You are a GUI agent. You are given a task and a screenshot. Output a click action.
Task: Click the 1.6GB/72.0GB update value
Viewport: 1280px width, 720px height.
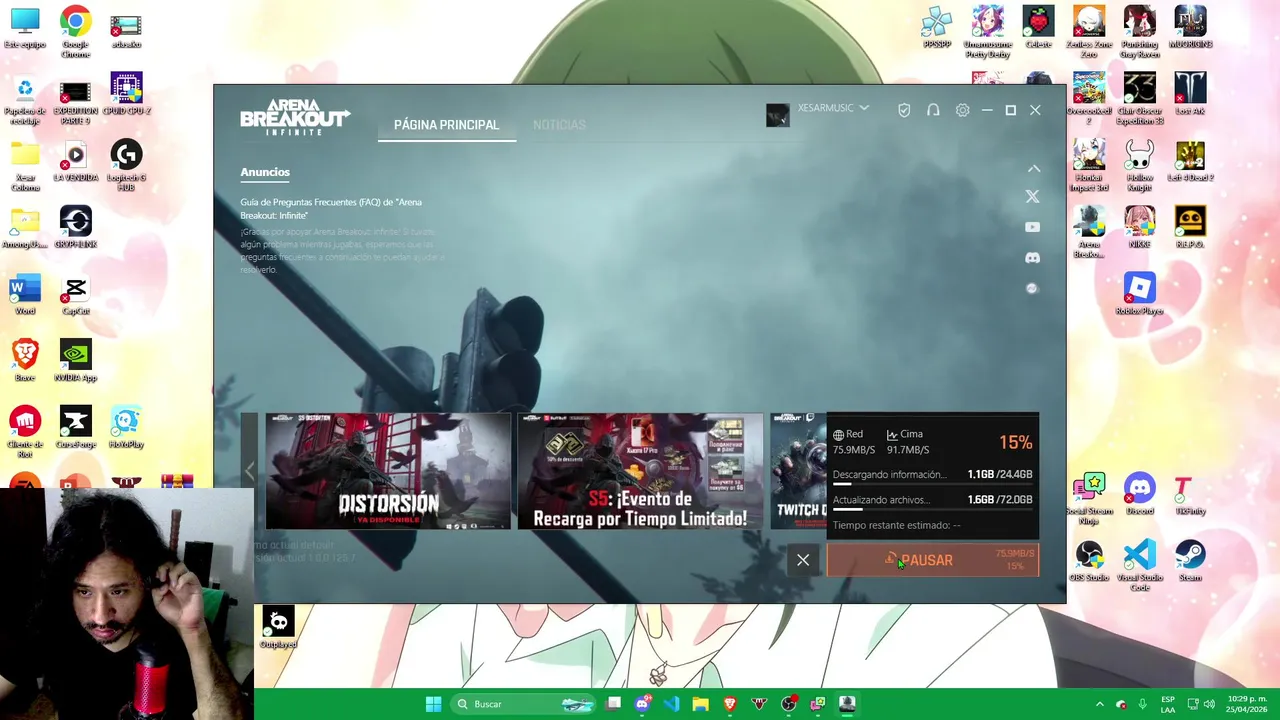(x=1000, y=499)
